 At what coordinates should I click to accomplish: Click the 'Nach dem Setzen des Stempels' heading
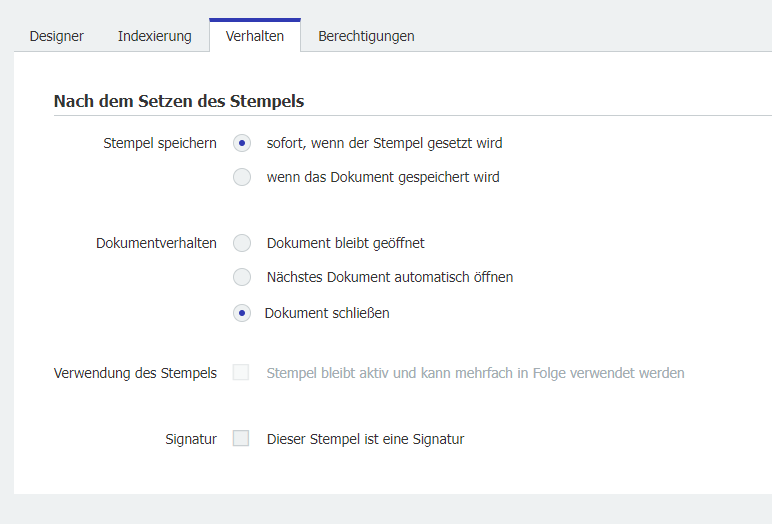tap(178, 101)
